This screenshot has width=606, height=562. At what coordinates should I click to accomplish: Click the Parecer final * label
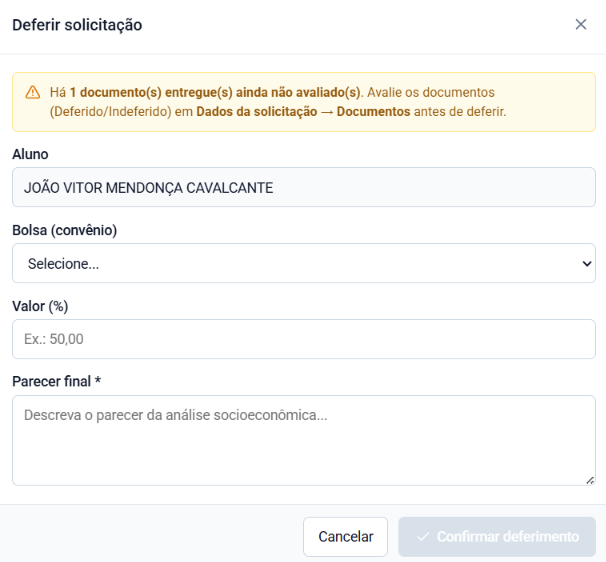56,381
